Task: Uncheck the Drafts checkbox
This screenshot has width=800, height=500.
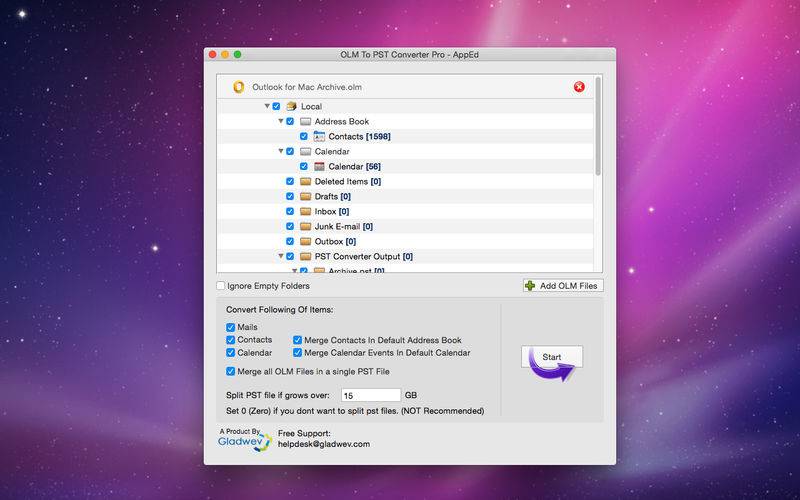Action: pyautogui.click(x=290, y=196)
